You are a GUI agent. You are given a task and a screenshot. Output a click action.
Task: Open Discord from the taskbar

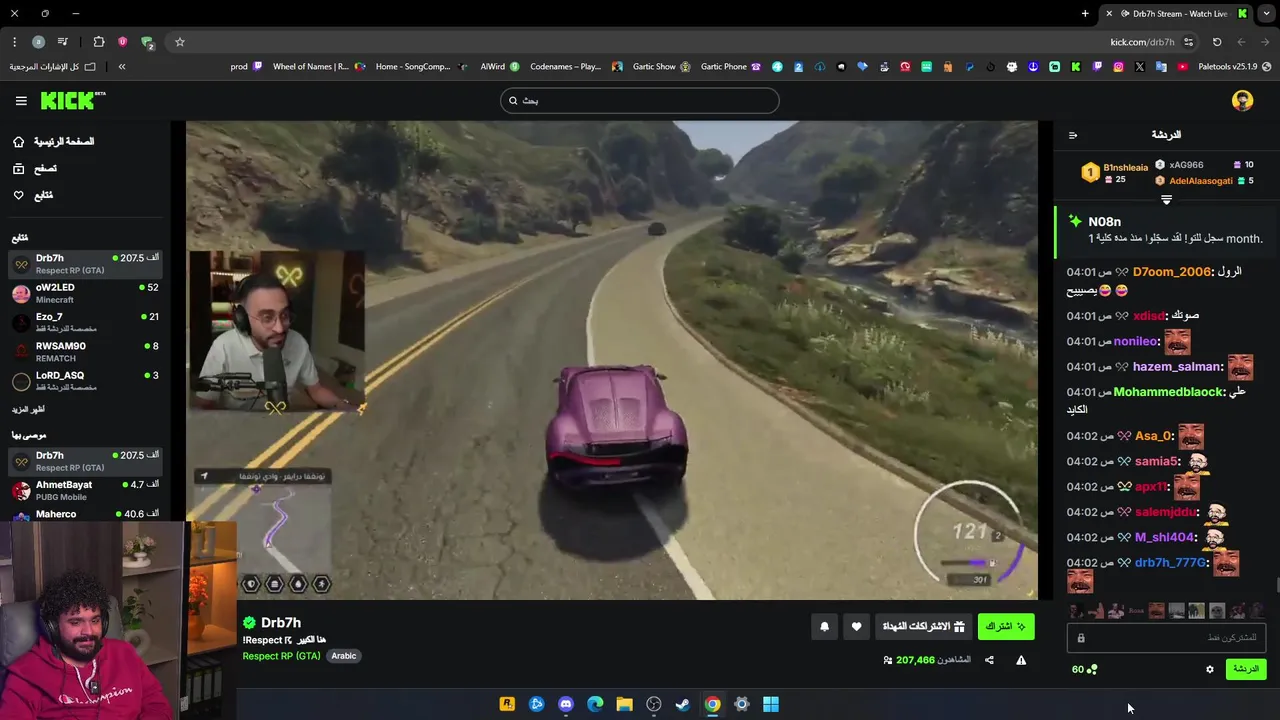pos(566,704)
